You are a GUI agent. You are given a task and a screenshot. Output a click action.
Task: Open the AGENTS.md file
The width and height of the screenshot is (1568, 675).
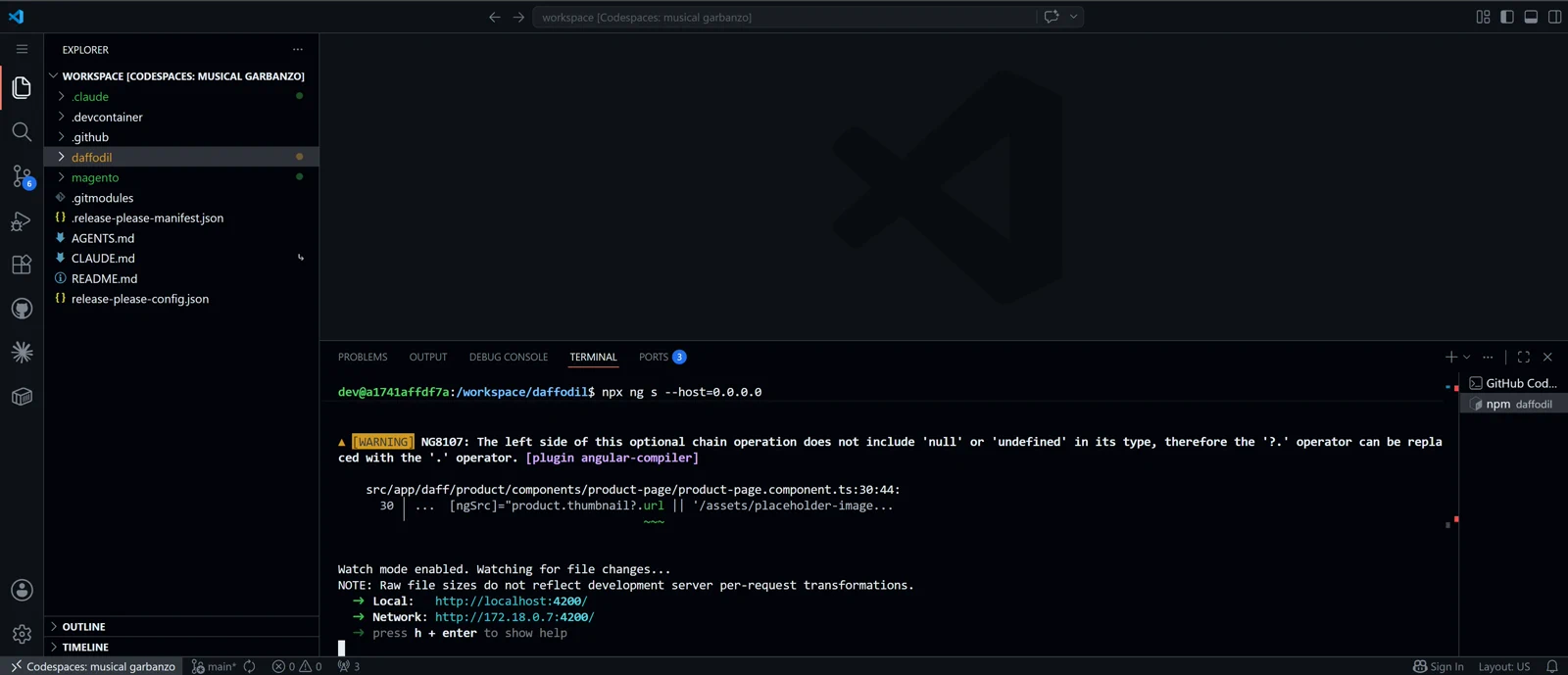pyautogui.click(x=181, y=238)
